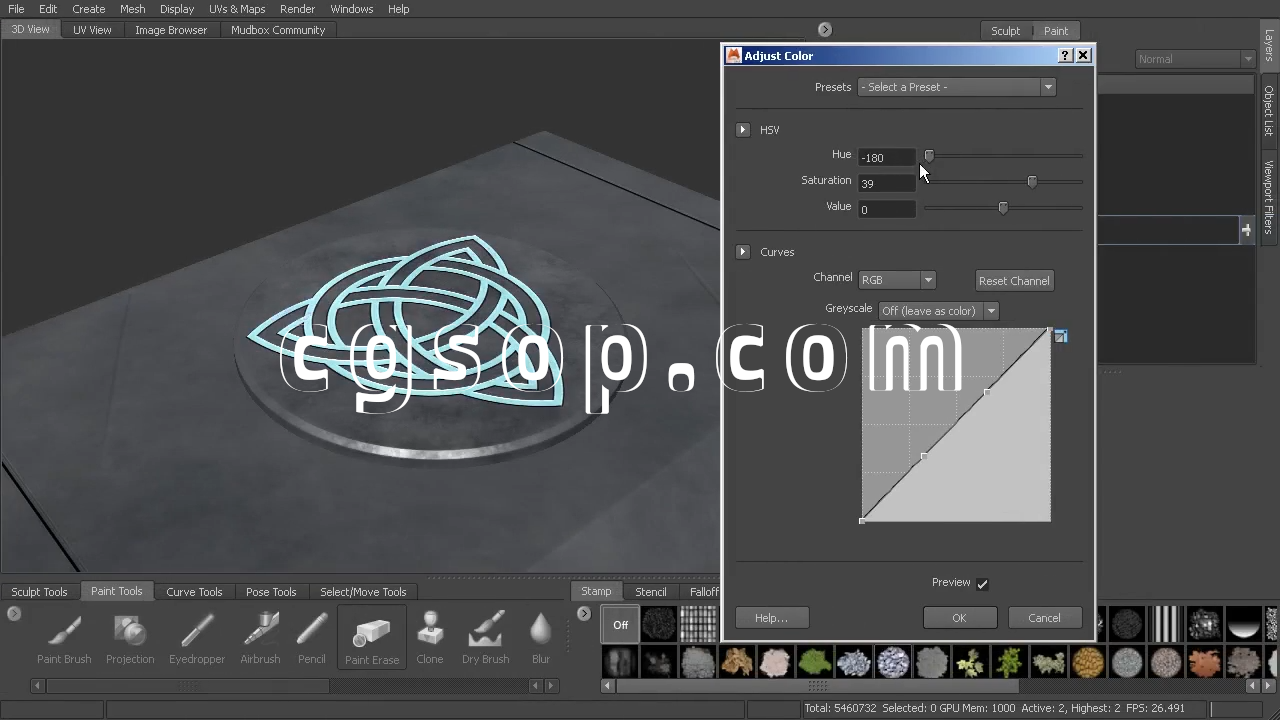Switch to the Sculpt mode button
The height and width of the screenshot is (720, 1280).
[1005, 31]
